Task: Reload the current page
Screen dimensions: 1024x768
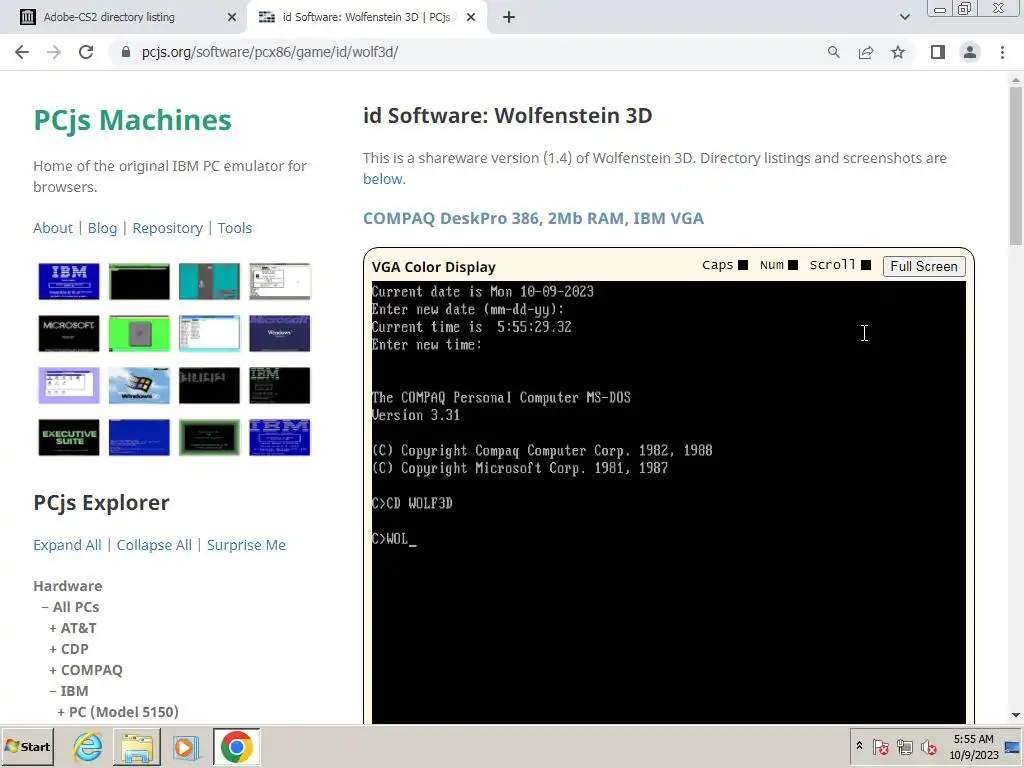Action: 86,52
